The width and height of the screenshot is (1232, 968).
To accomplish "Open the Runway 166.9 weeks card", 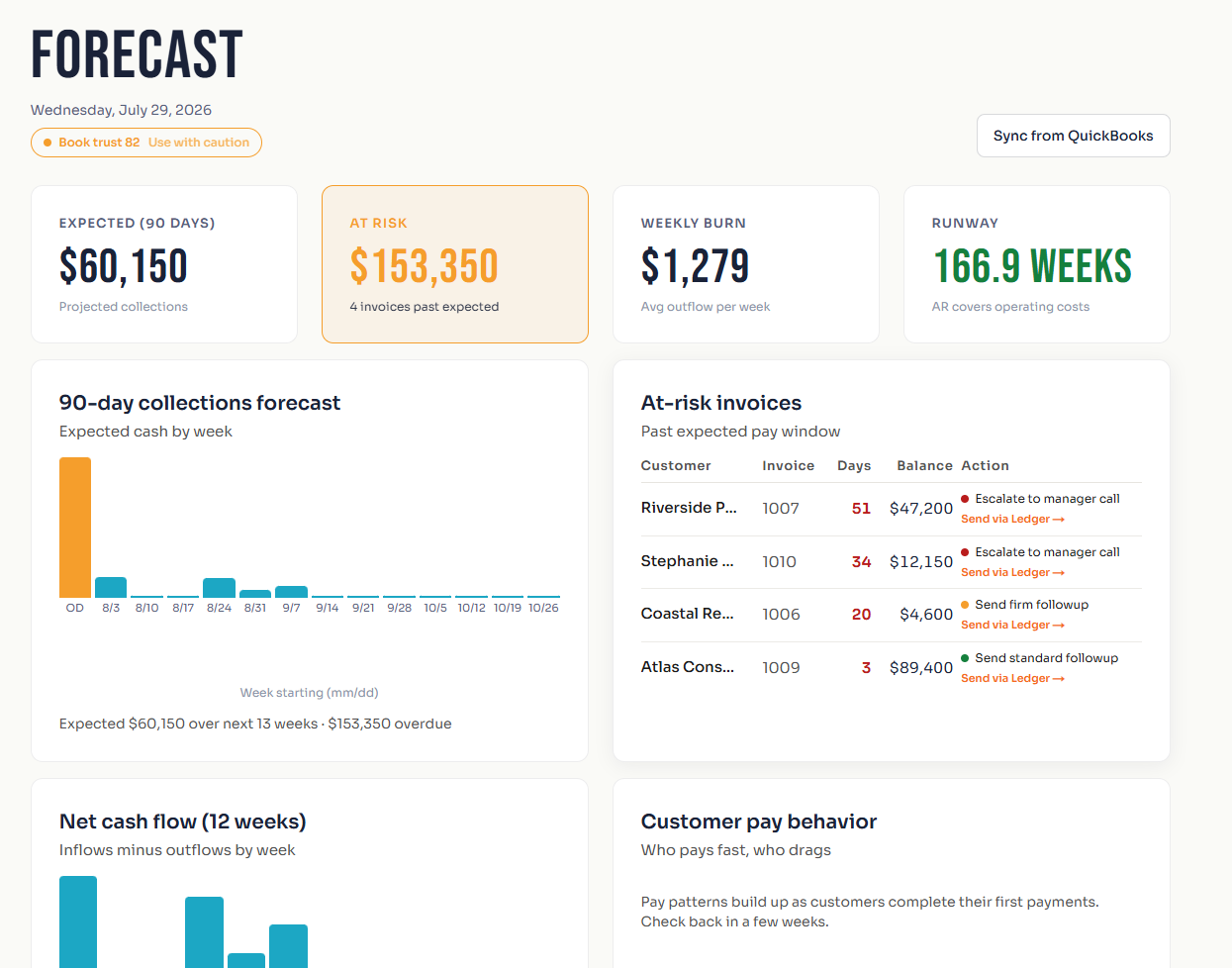I will [1037, 264].
